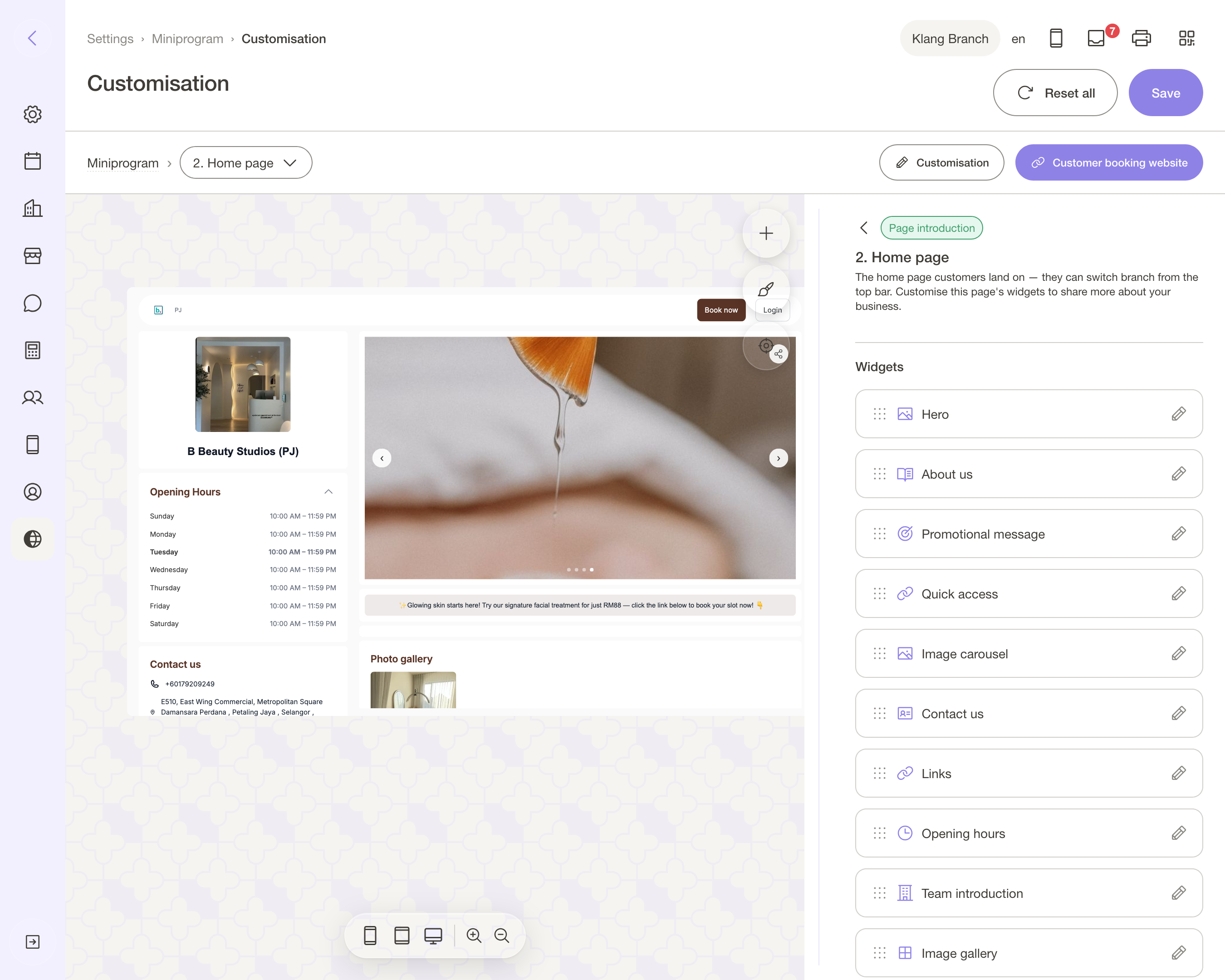This screenshot has height=980, width=1225.
Task: Click the Customisation pencil button
Action: point(941,162)
